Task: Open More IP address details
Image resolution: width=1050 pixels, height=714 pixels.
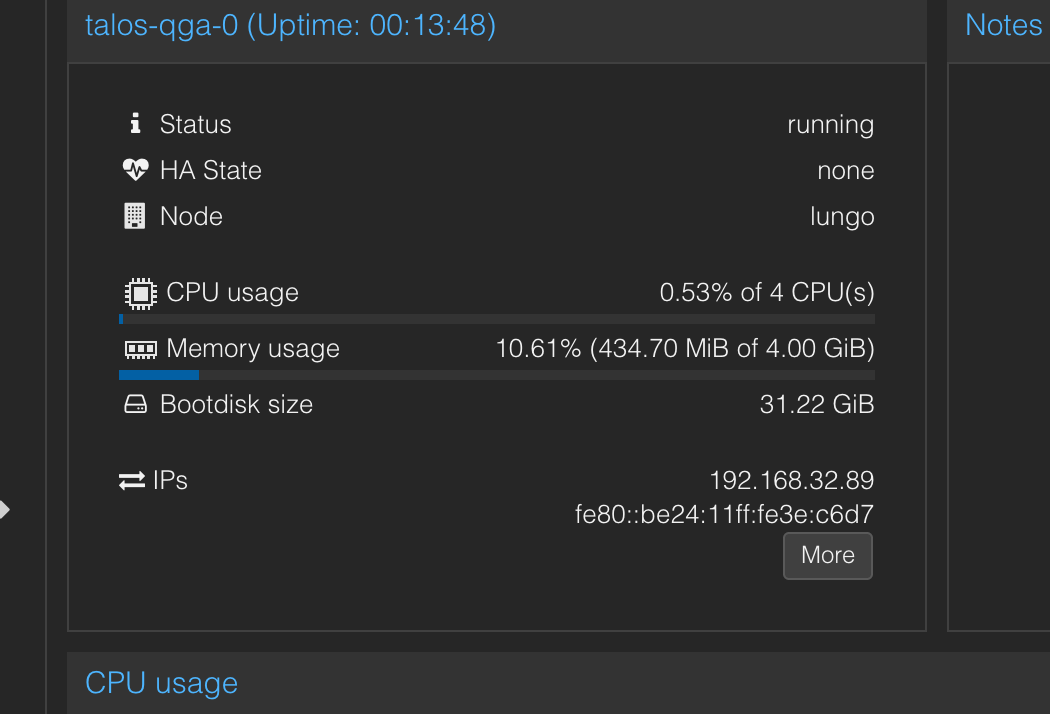Action: 828,555
